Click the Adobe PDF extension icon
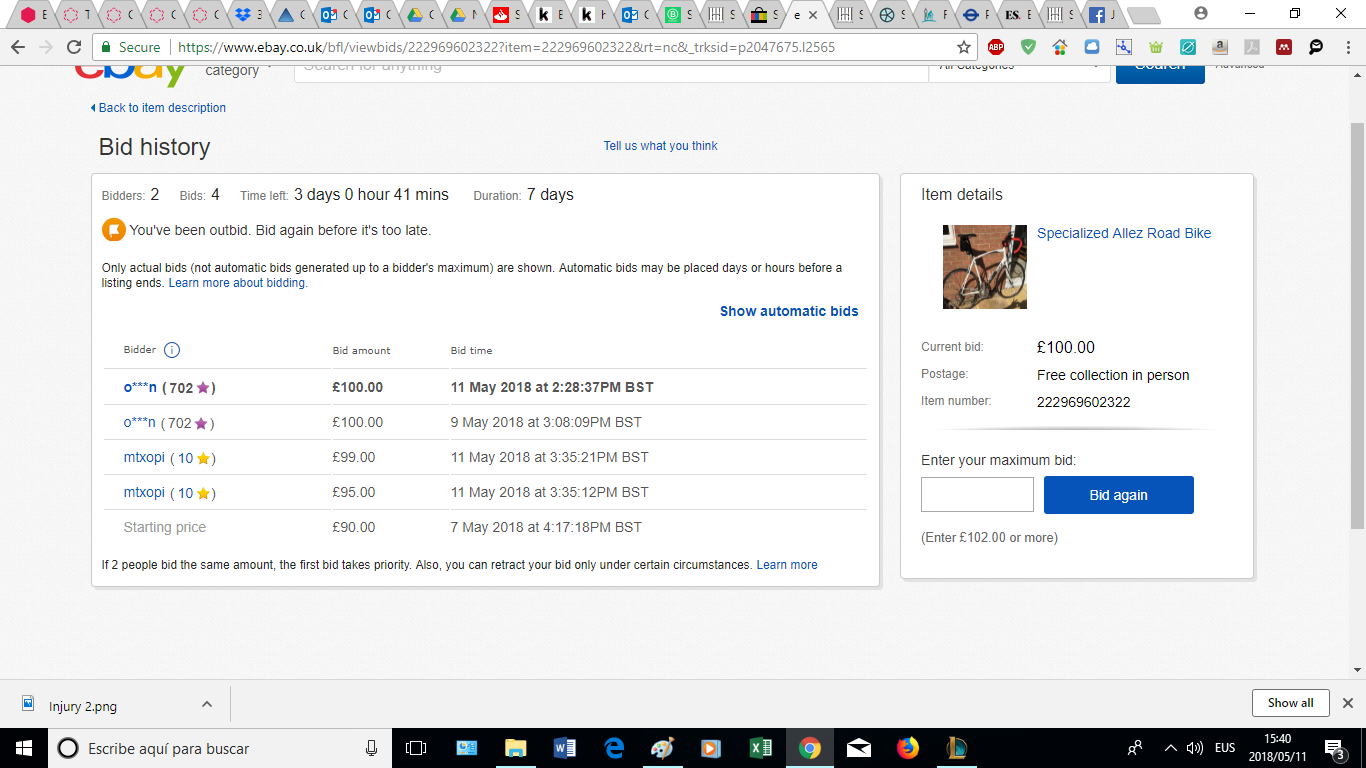 pos(1251,47)
